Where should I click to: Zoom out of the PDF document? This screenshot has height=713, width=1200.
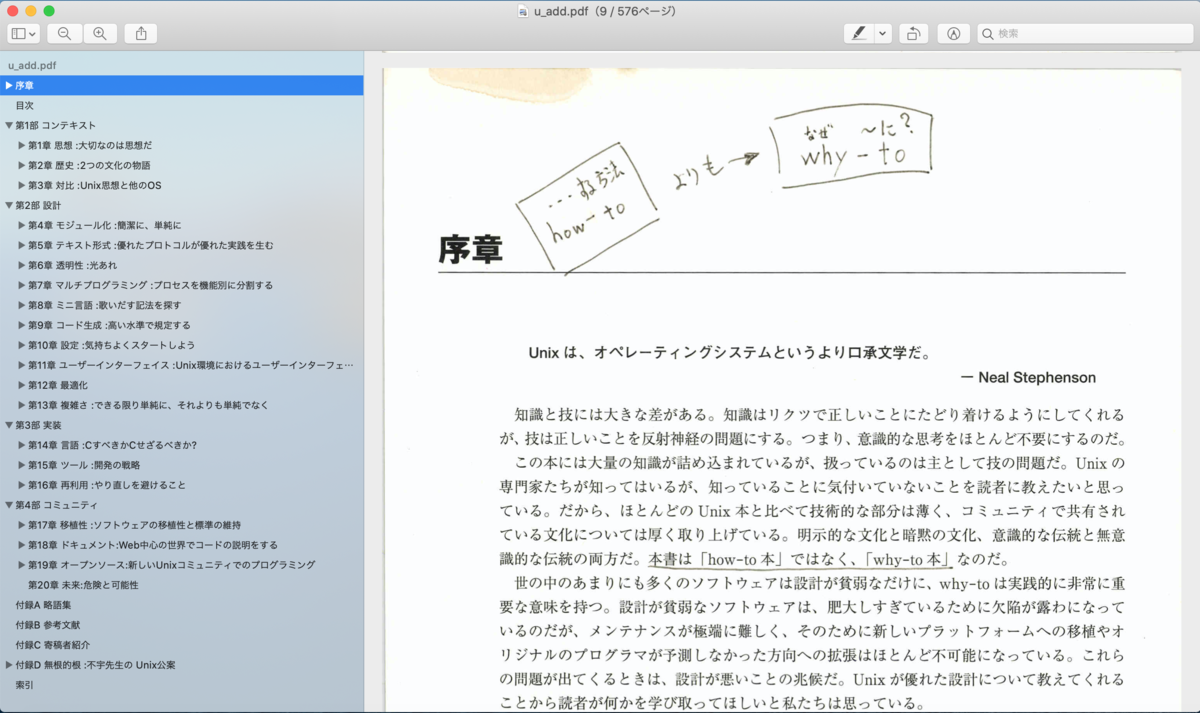(64, 32)
